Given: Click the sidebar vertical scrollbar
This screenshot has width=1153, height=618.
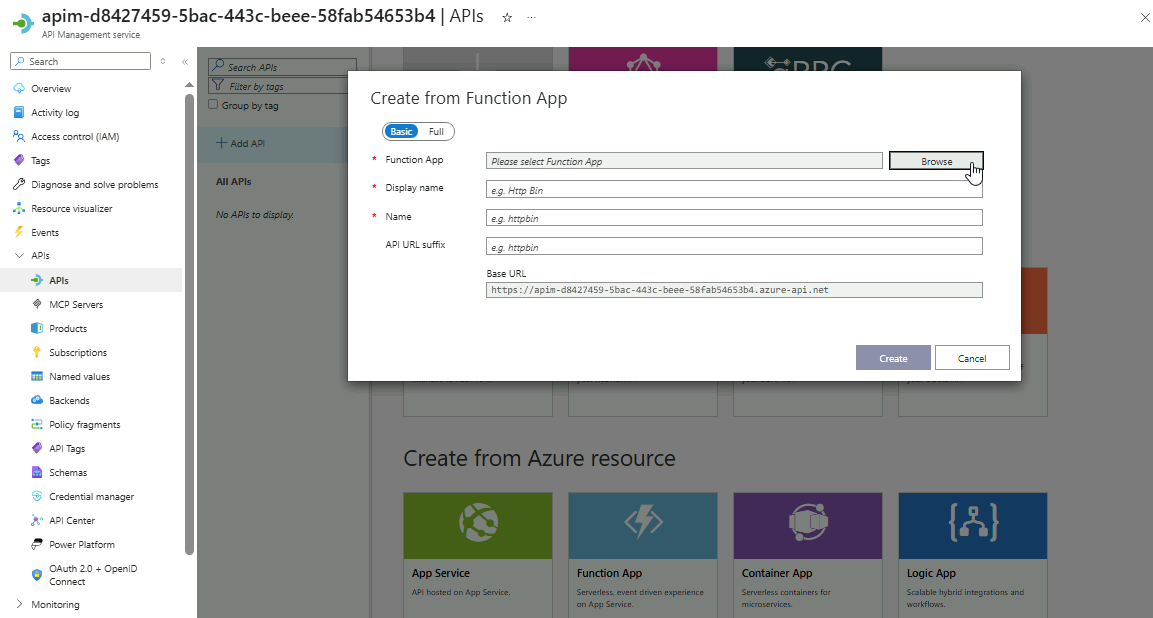Looking at the screenshot, I should pos(190,320).
